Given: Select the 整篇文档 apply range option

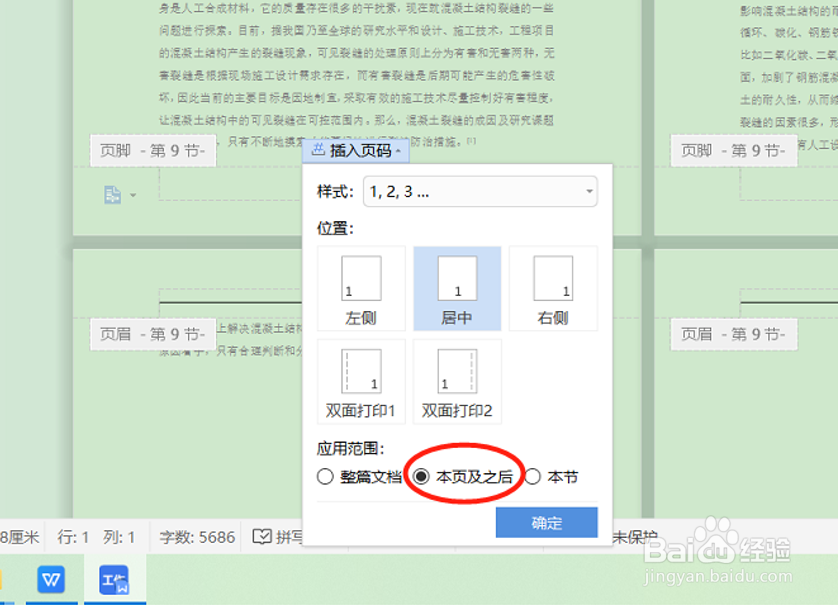Looking at the screenshot, I should pyautogui.click(x=325, y=477).
